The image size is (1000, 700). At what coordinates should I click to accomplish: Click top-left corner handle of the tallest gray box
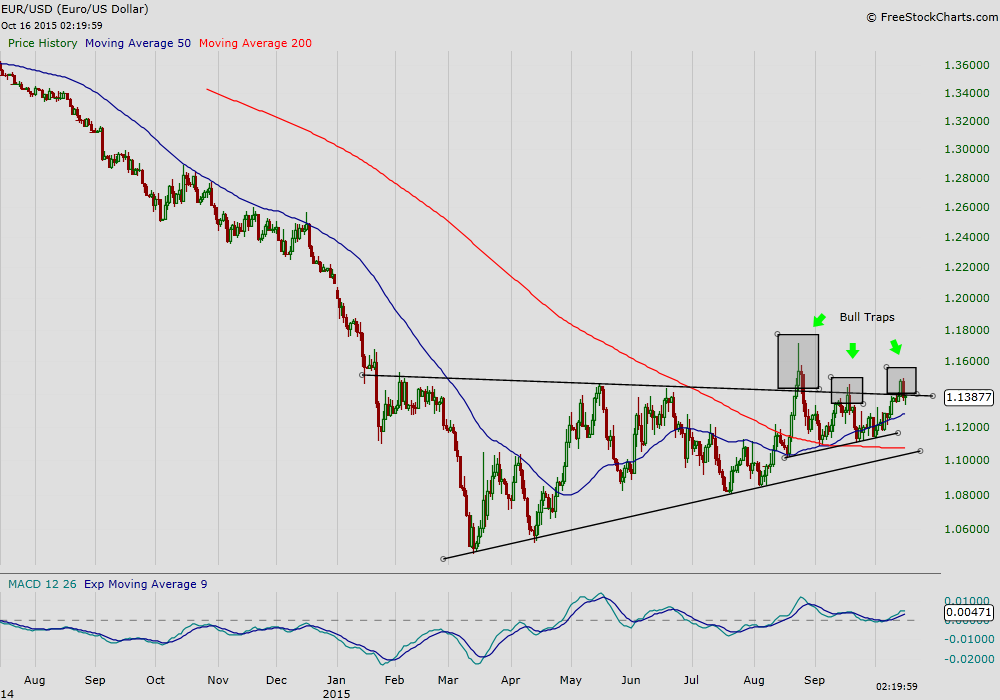point(777,333)
